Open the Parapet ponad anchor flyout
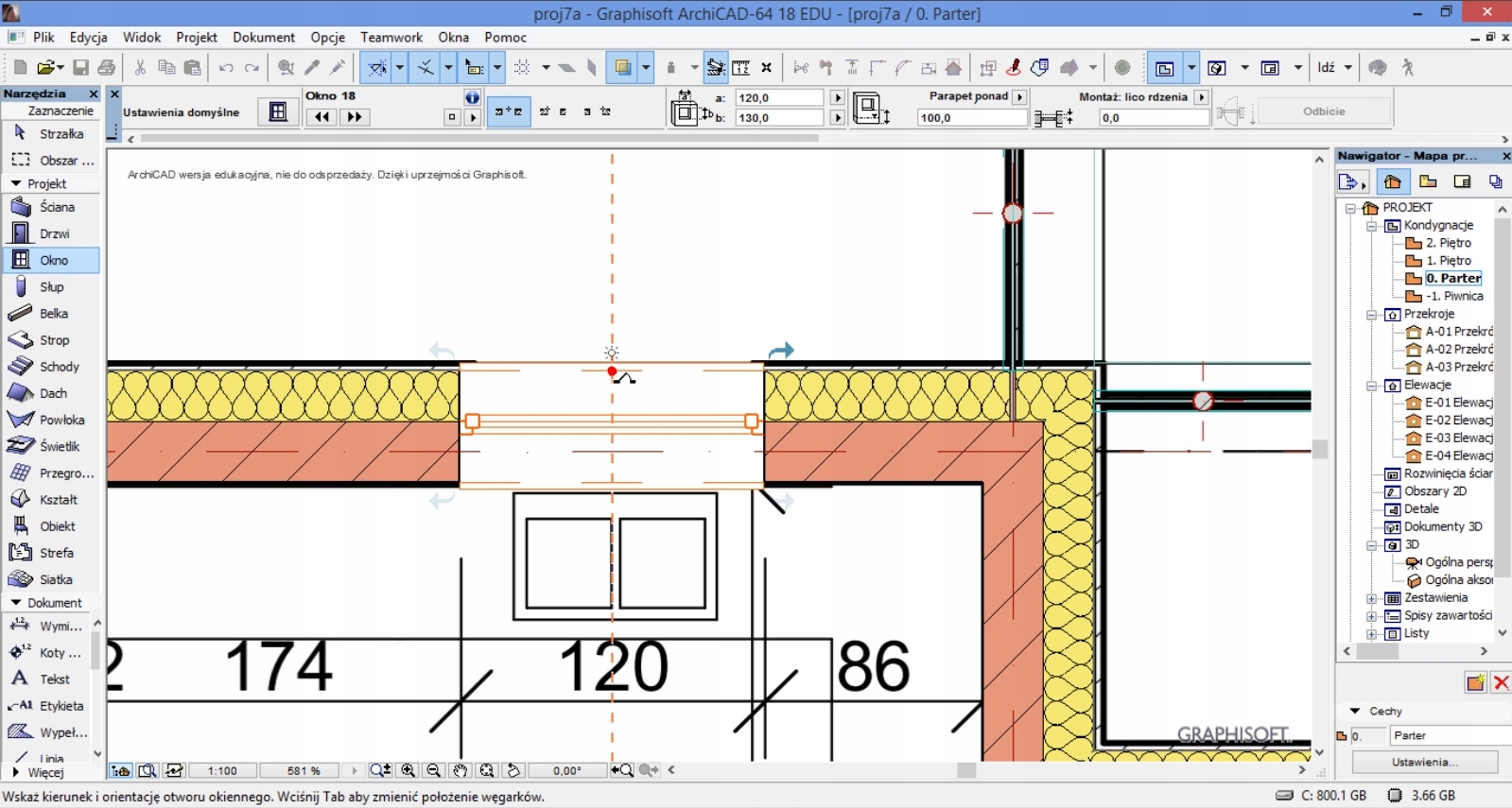Screen dimensions: 1512x808 point(1019,96)
